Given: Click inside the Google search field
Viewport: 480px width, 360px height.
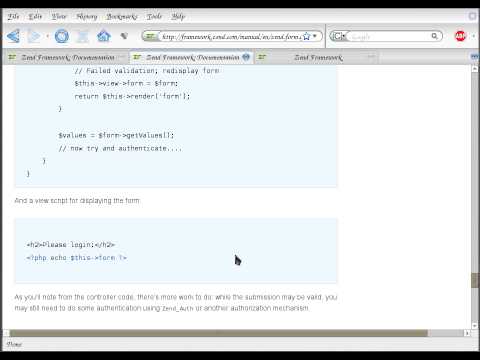Looking at the screenshot, I should (x=388, y=36).
